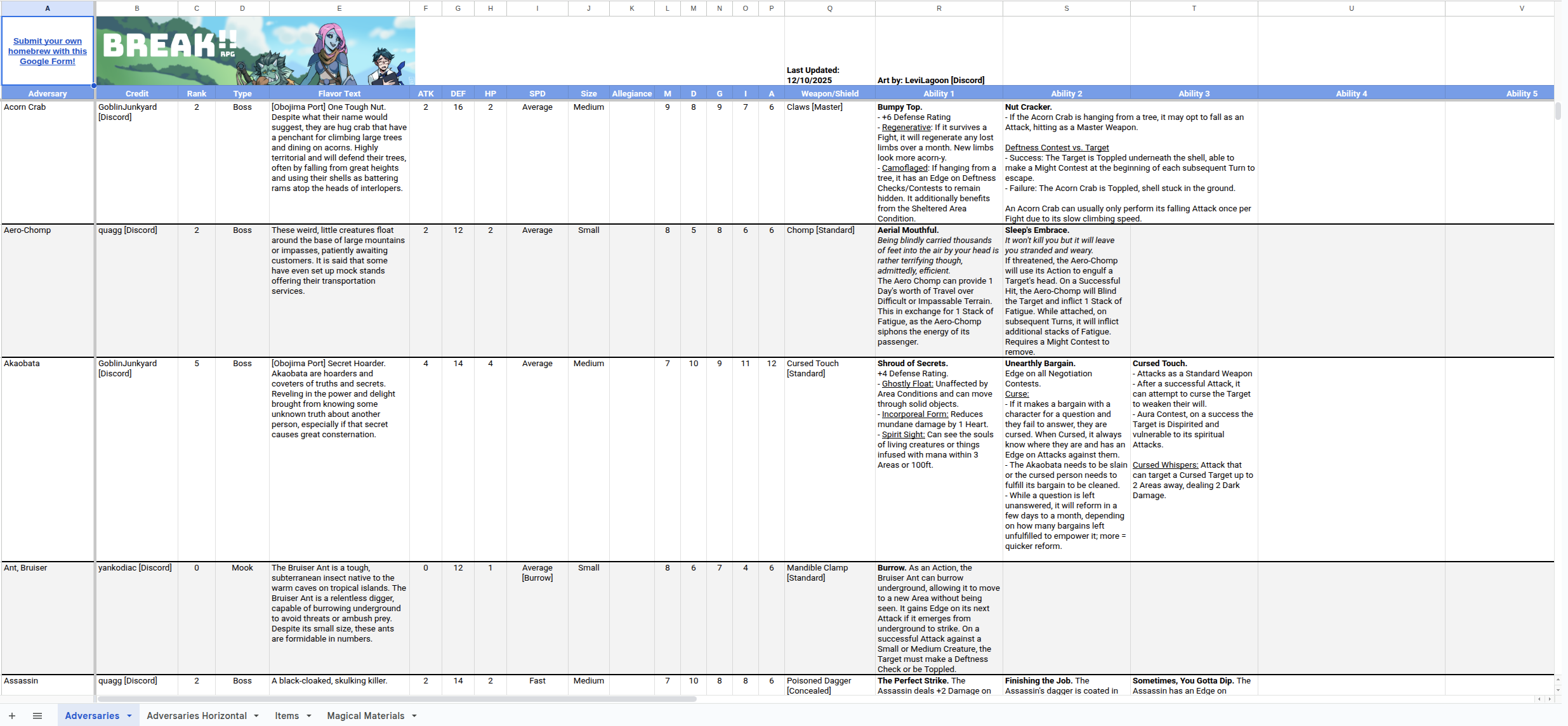Open the Magical Materials tab dropdown
The width and height of the screenshot is (1568, 726).
point(415,715)
